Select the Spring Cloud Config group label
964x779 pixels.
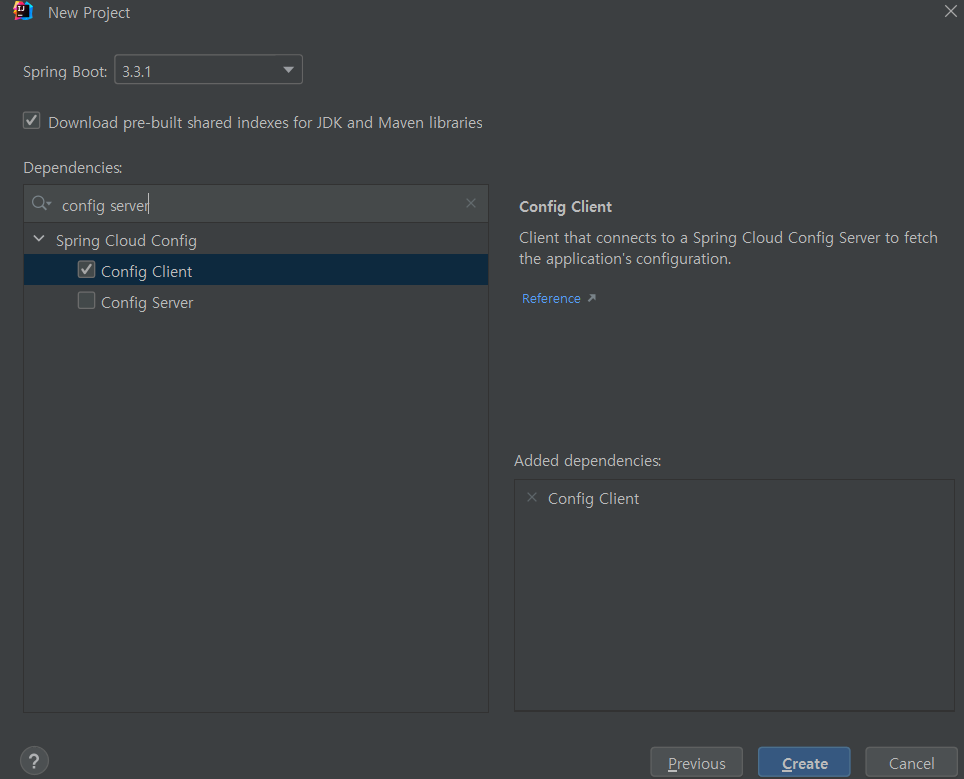pyautogui.click(x=126, y=240)
